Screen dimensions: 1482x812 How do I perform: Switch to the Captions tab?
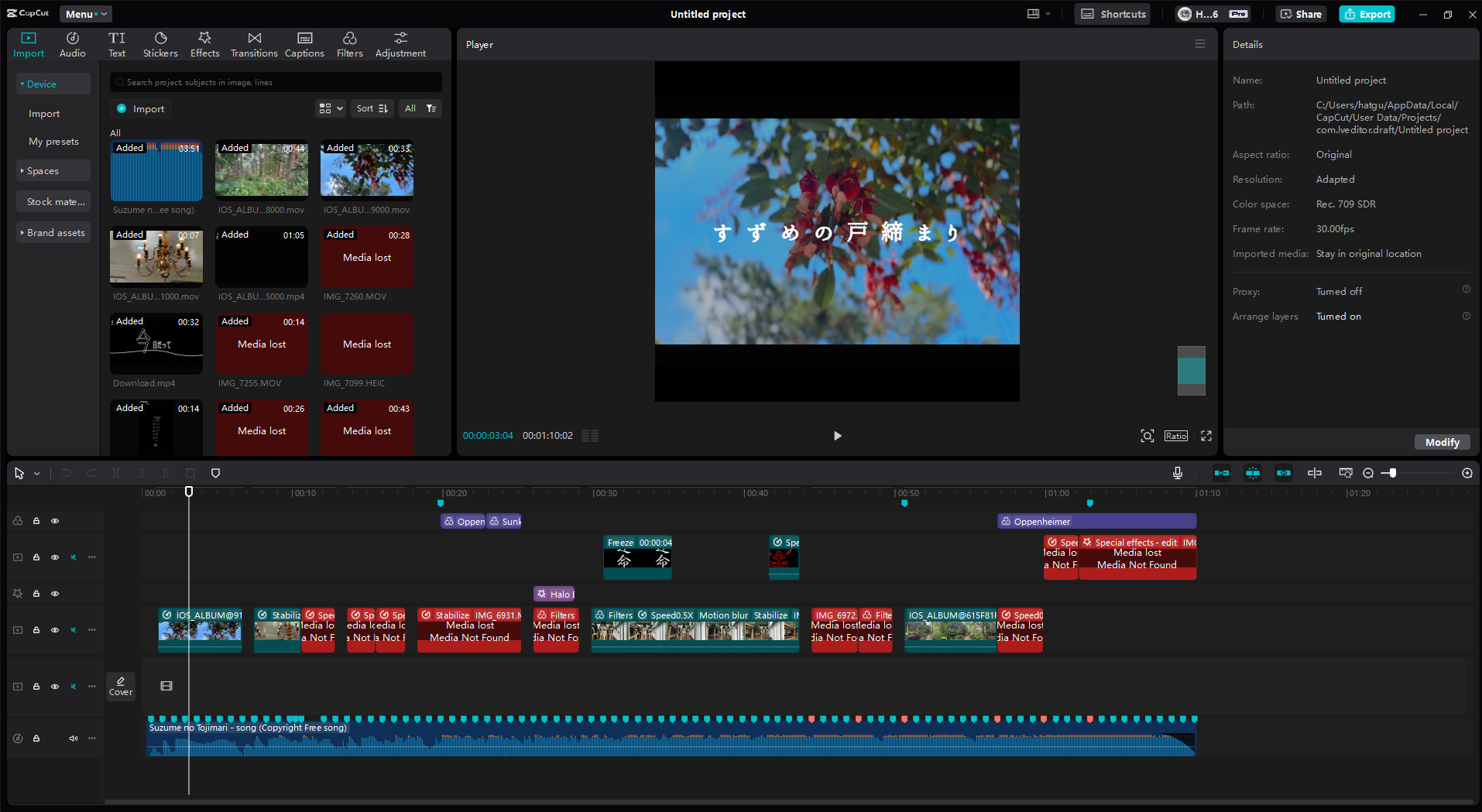coord(304,45)
